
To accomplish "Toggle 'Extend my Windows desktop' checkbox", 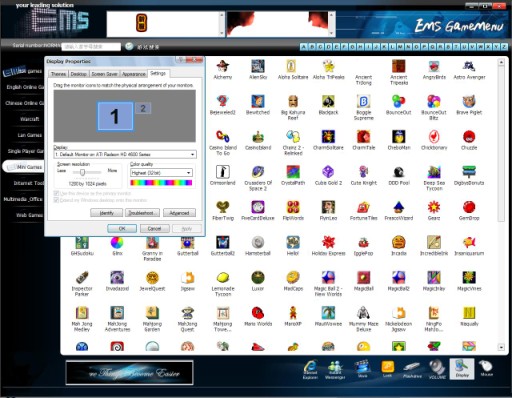I will (x=56, y=200).
